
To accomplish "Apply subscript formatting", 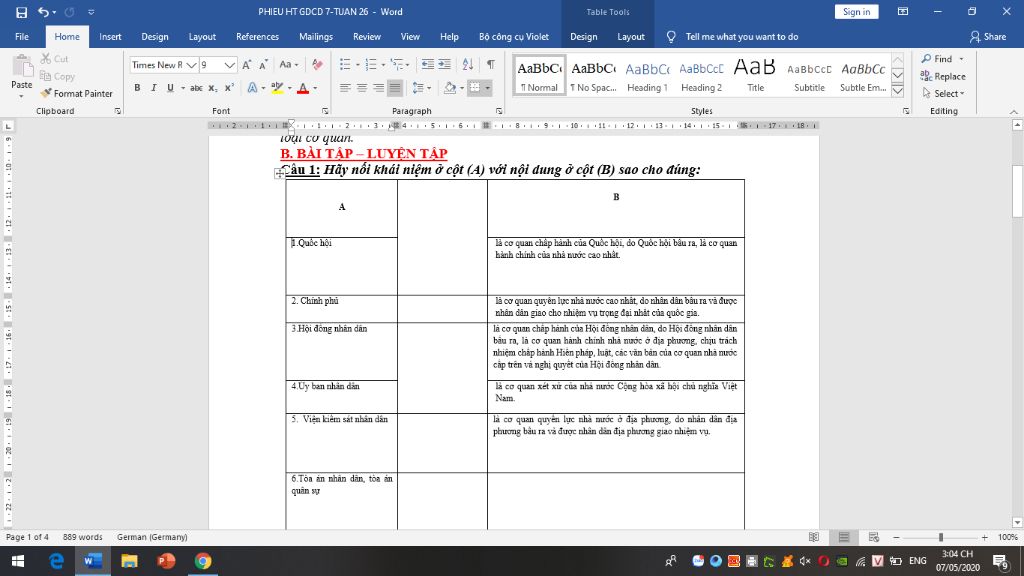I will click(x=213, y=88).
